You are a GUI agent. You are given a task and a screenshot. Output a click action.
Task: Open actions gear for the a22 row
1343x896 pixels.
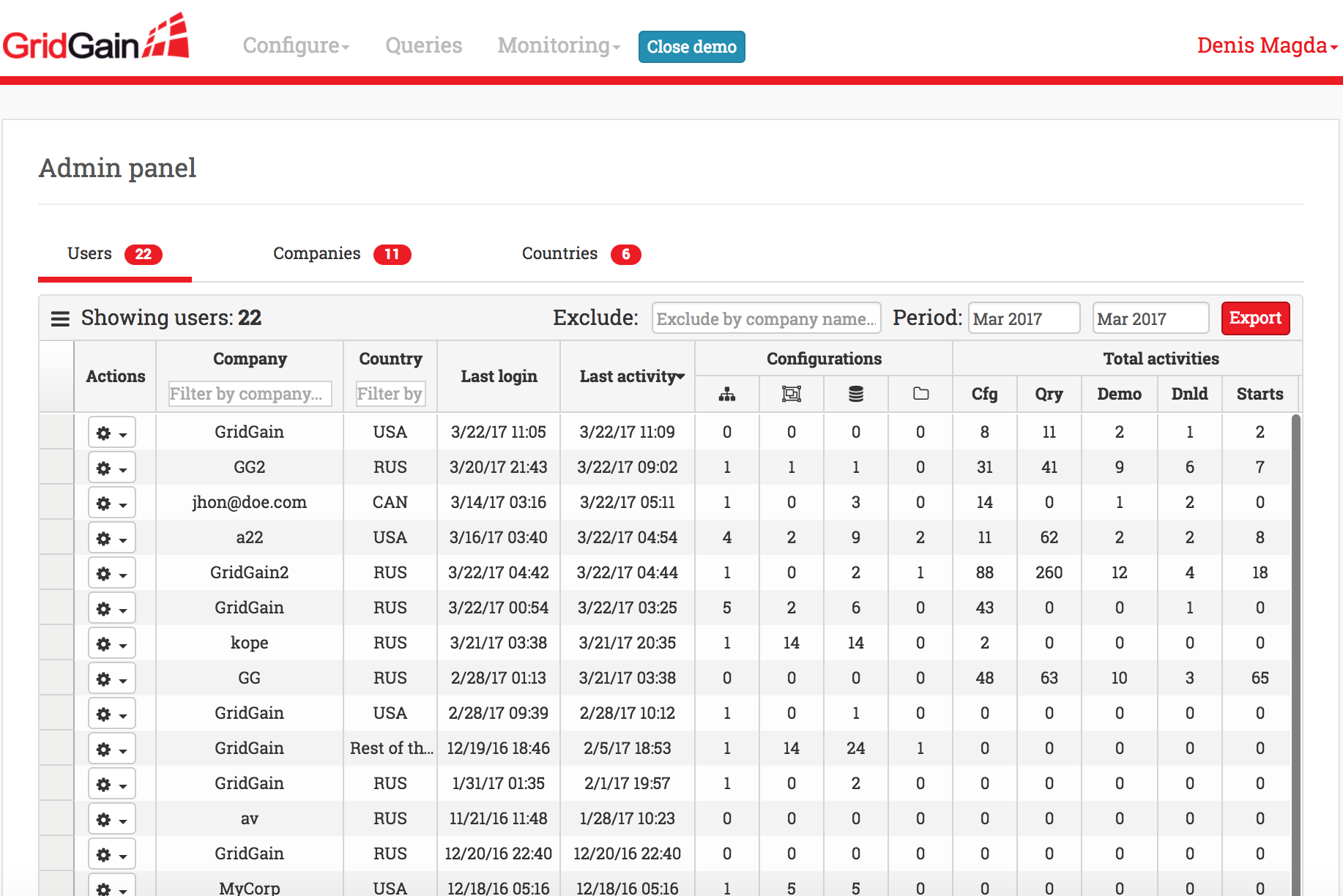112,538
